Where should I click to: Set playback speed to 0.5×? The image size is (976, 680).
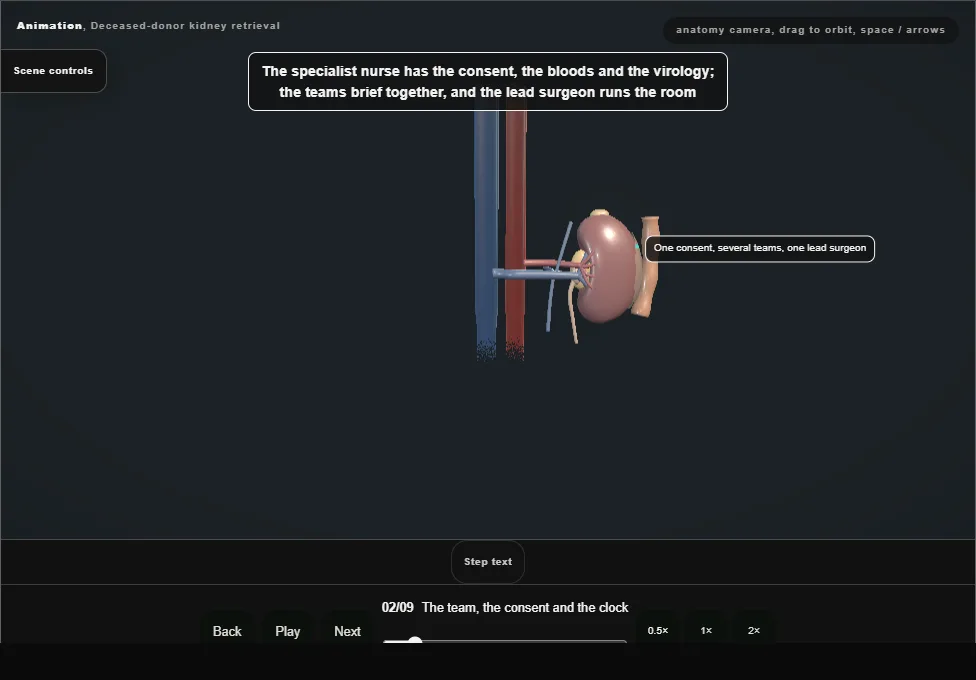coord(658,630)
